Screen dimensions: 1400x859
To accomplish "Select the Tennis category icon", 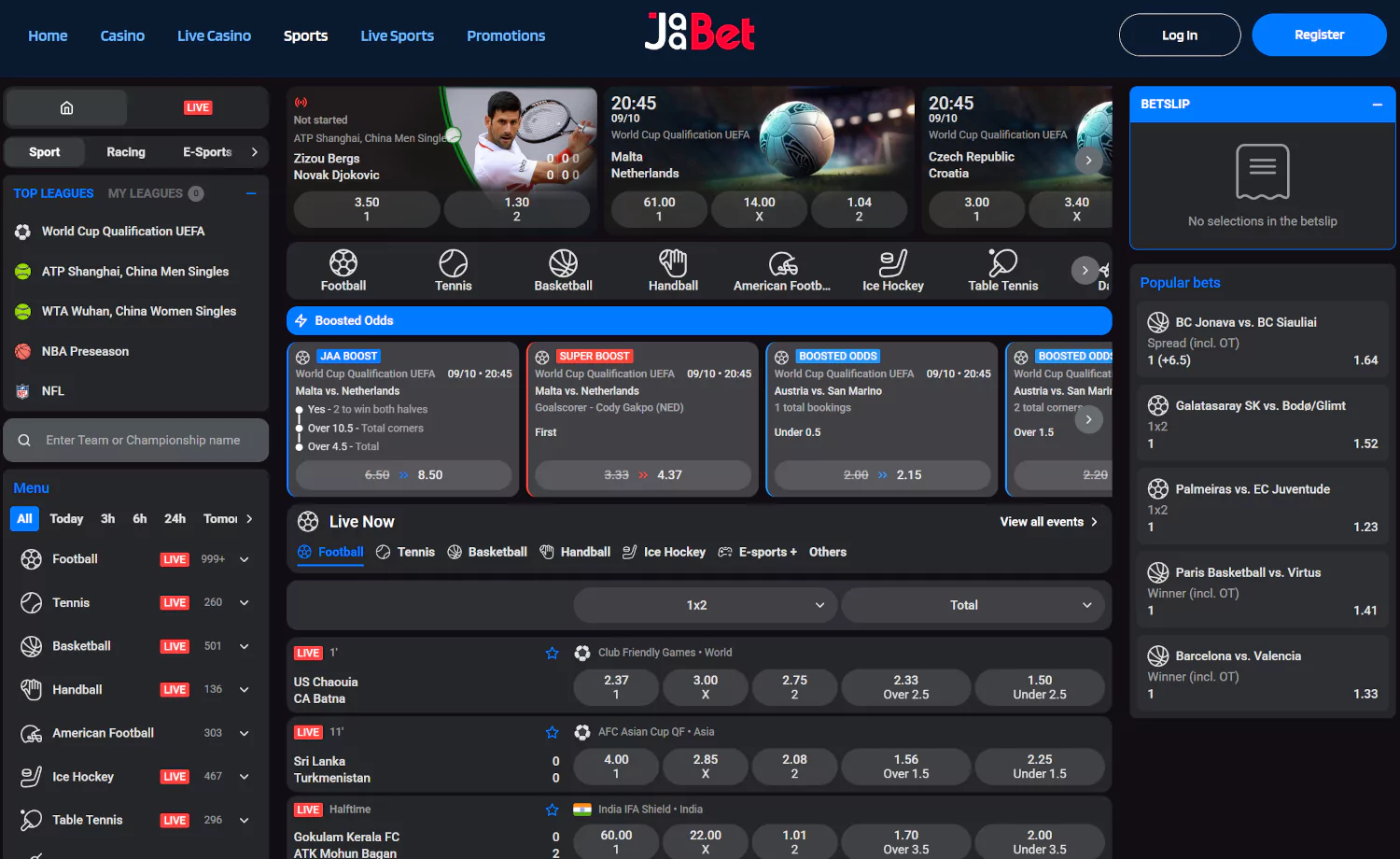I will tap(454, 271).
